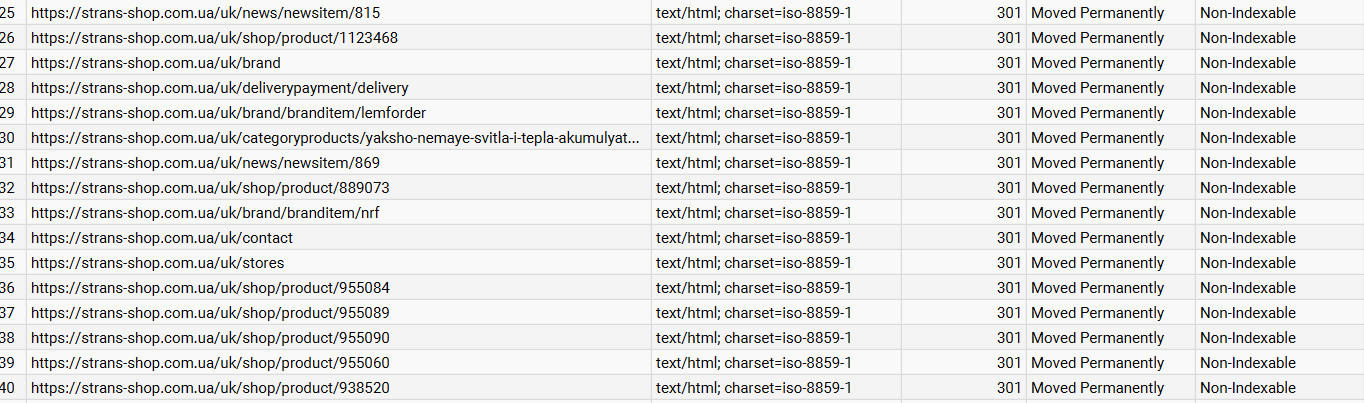
Task: Click the shop/product/955084 URL
Action: point(210,288)
